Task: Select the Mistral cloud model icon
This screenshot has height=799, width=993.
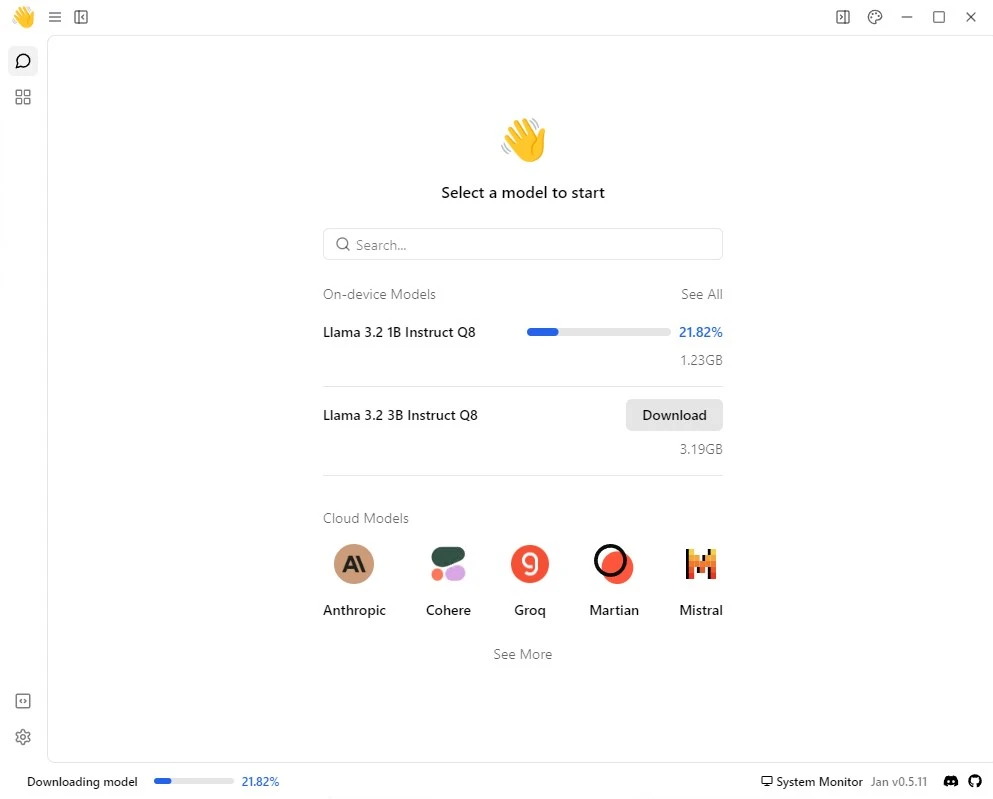Action: pos(701,564)
